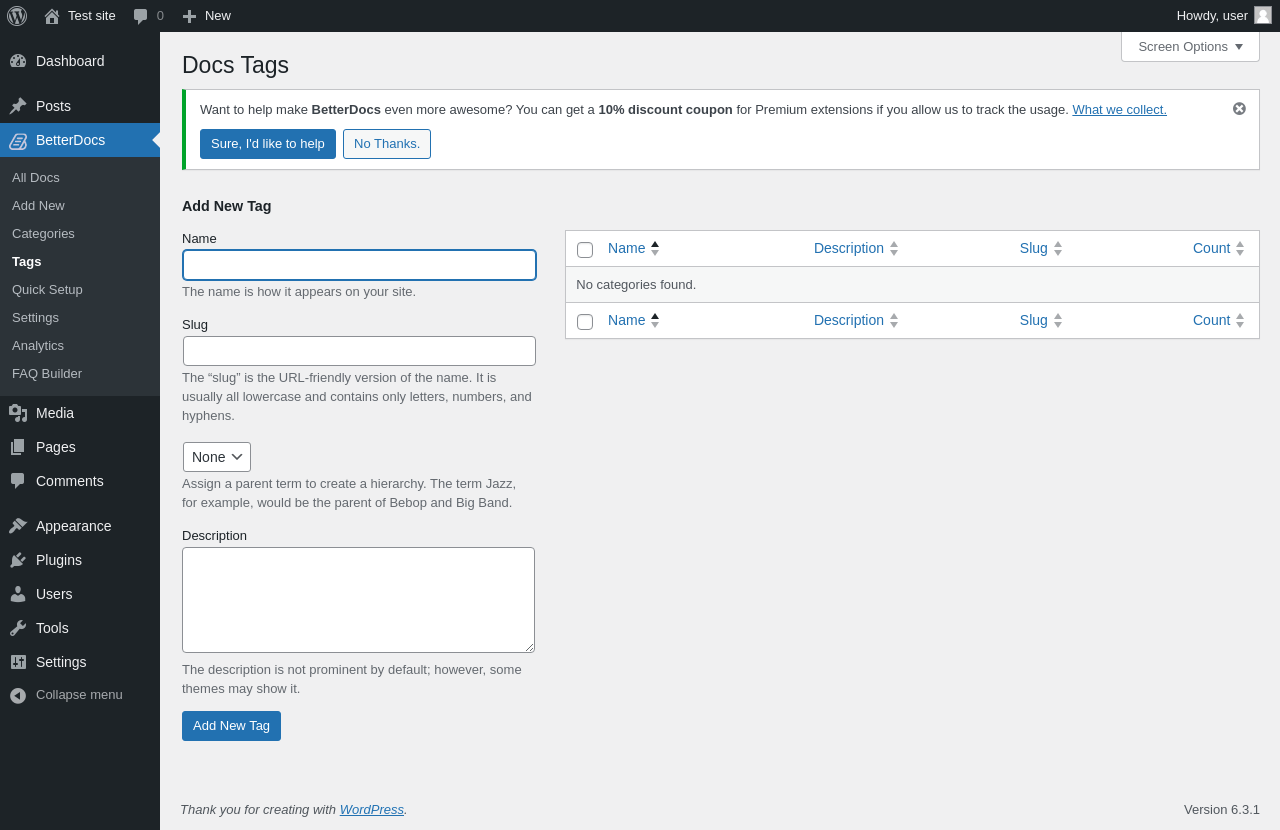Tick the select-all checkbox in table header
The height and width of the screenshot is (830, 1280).
tap(585, 250)
